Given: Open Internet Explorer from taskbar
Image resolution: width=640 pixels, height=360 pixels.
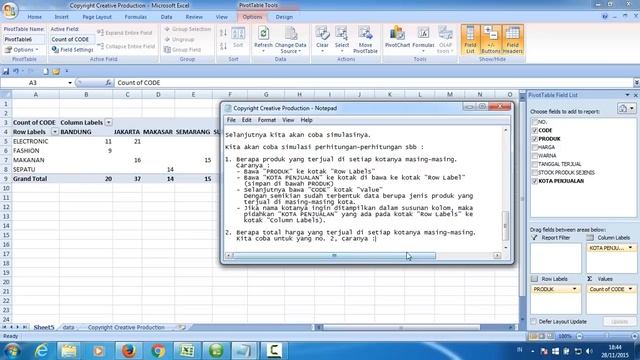Looking at the screenshot, I should [x=41, y=351].
